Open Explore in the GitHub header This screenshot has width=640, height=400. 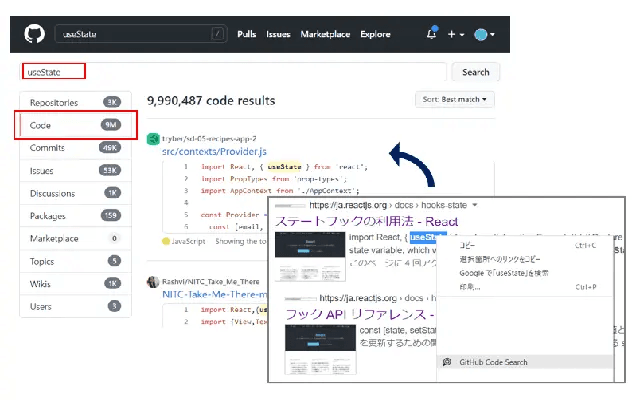click(375, 34)
